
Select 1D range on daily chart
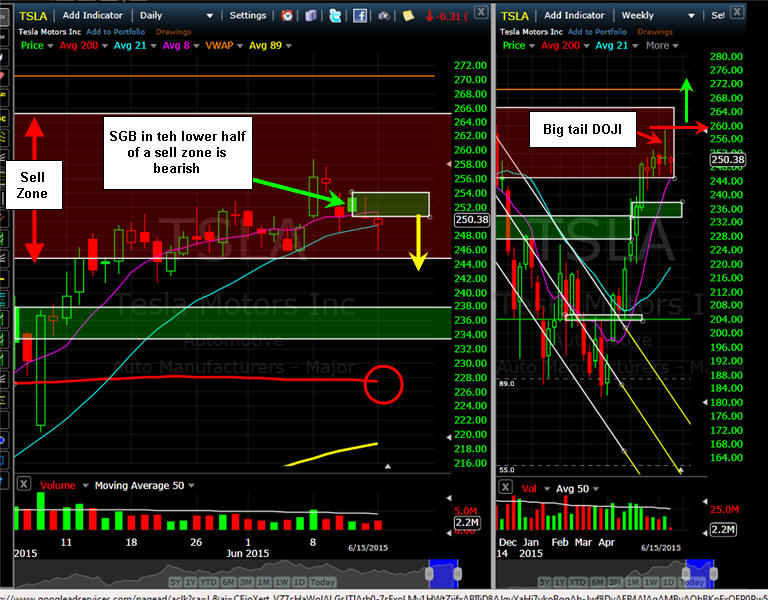coord(299,582)
